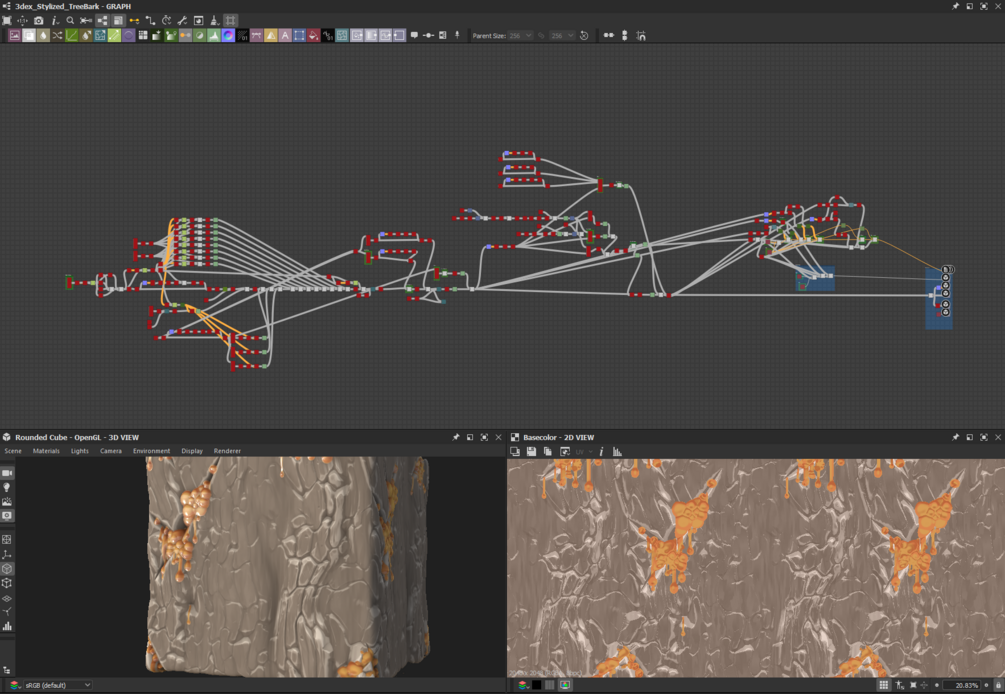Screen dimensions: 1005x694
Task: Add a Channel Shuffle node
Action: click(x=57, y=36)
